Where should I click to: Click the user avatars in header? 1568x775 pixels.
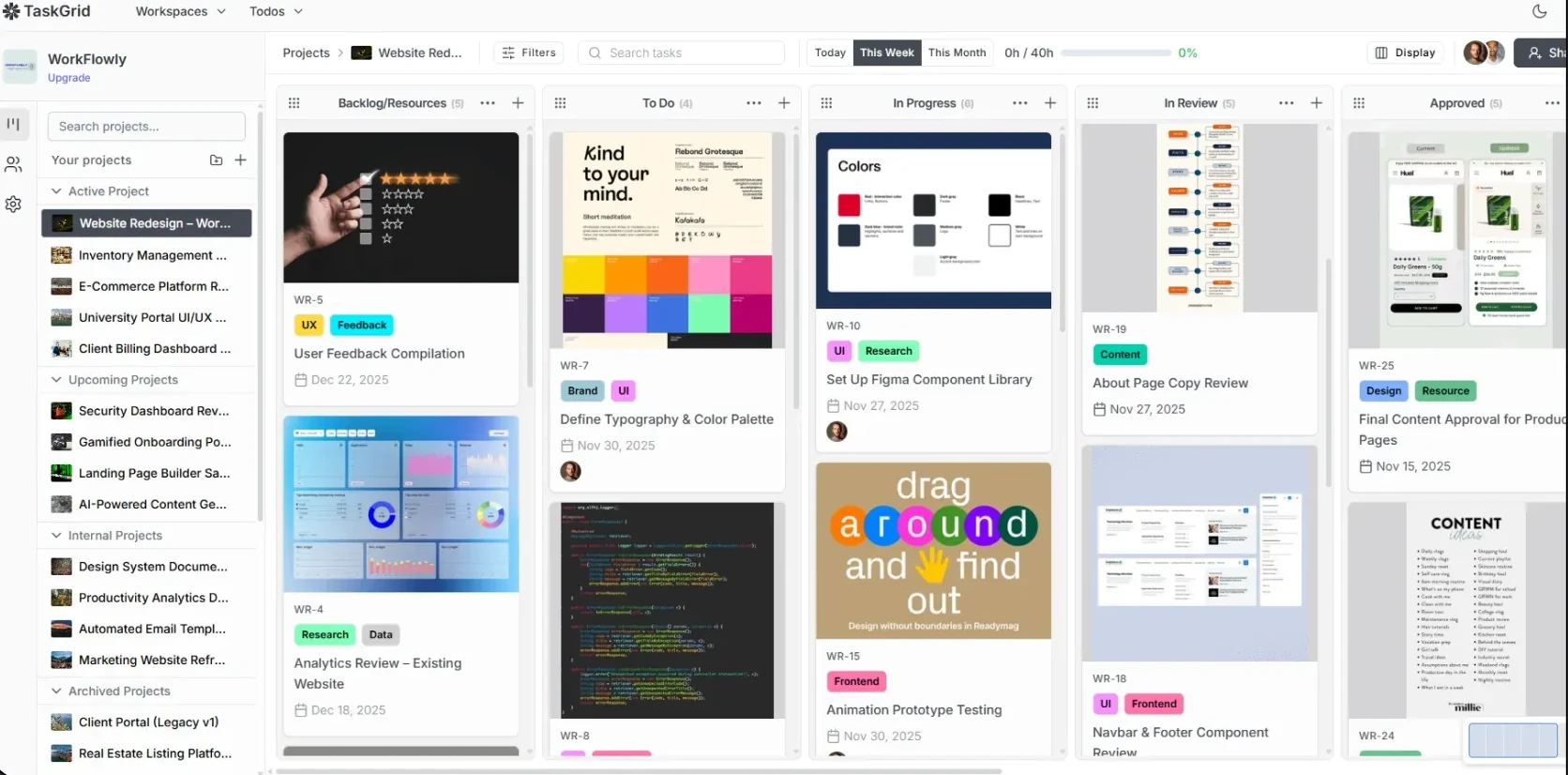1485,53
